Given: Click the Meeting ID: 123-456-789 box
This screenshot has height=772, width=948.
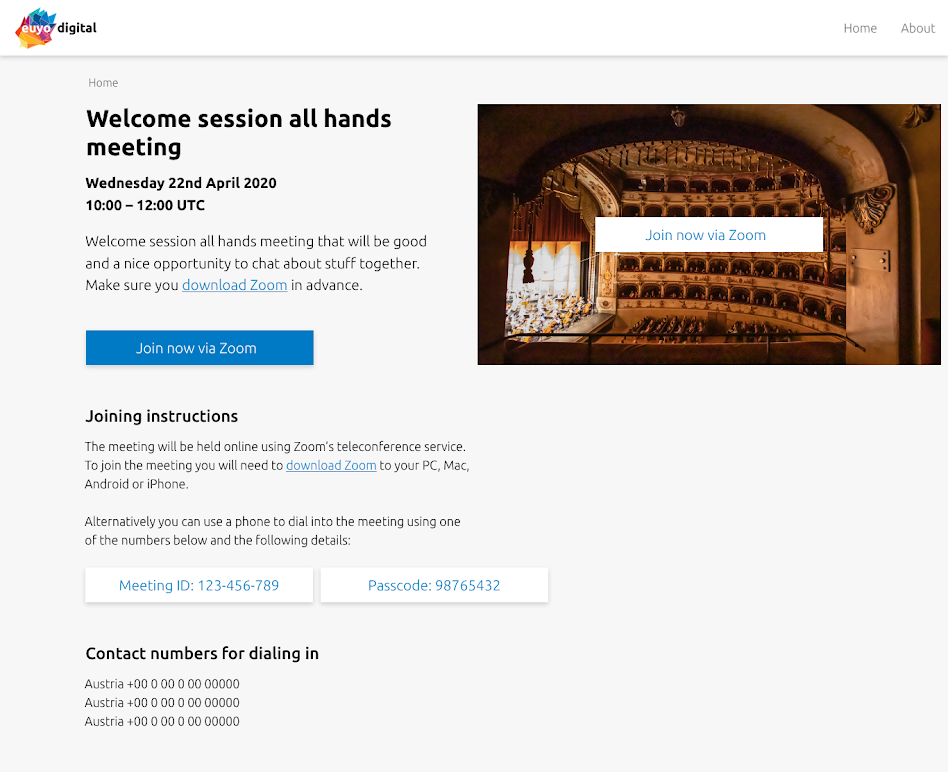Looking at the screenshot, I should tap(199, 585).
